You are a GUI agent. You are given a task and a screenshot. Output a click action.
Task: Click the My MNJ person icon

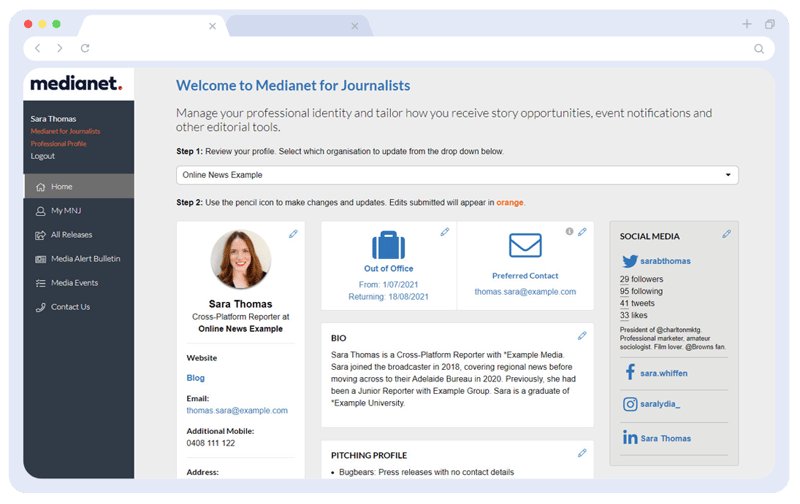pos(40,211)
